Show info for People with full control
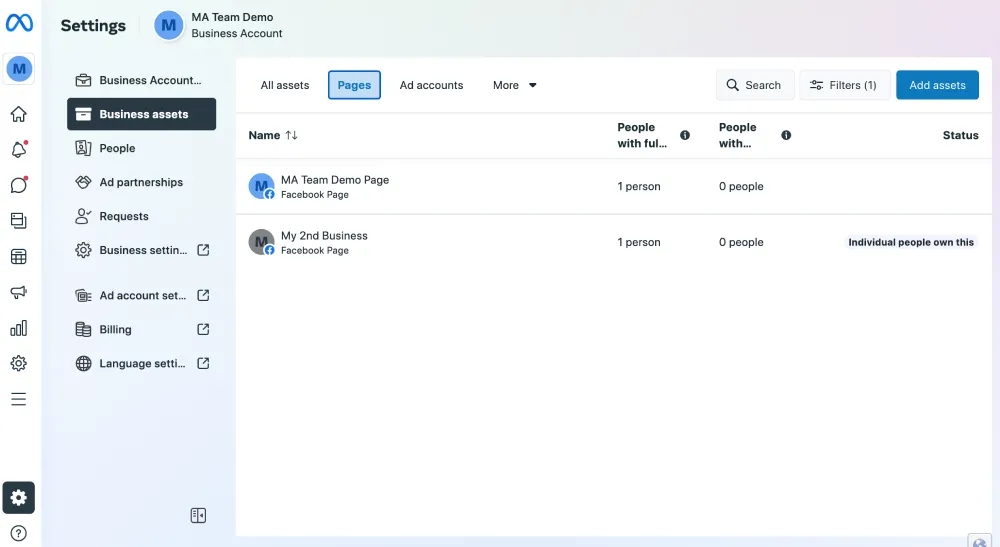1000x547 pixels. (x=685, y=135)
